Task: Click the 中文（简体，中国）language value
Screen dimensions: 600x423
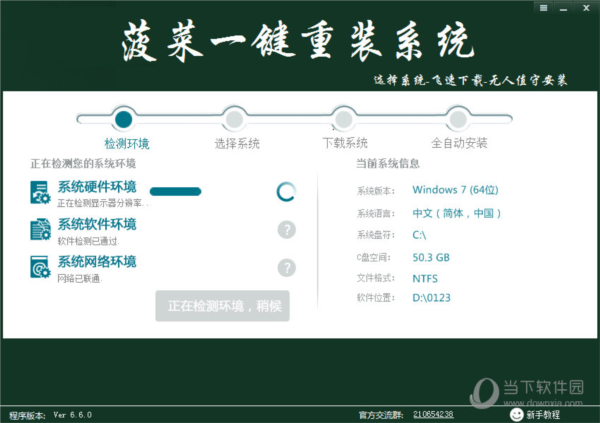Action: 457,213
